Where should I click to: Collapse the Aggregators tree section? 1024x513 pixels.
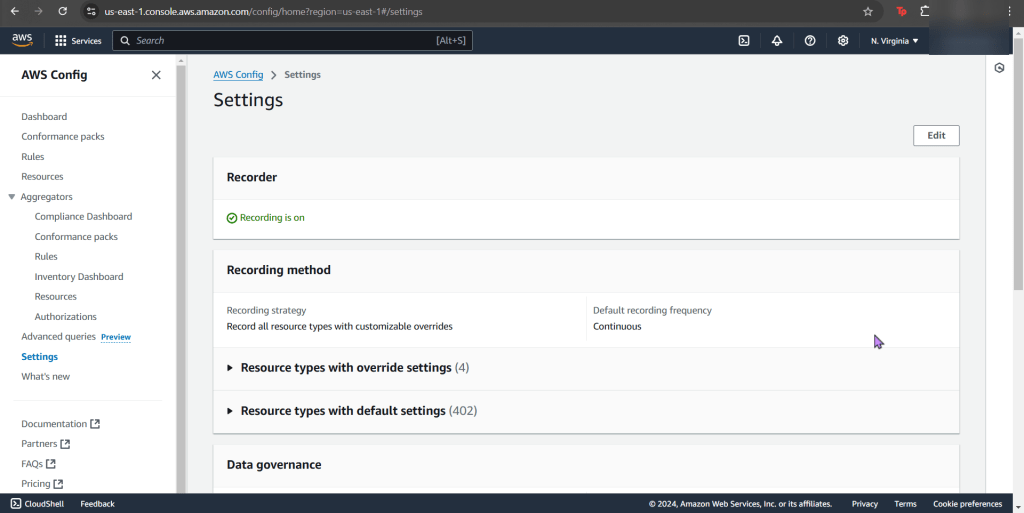point(12,197)
